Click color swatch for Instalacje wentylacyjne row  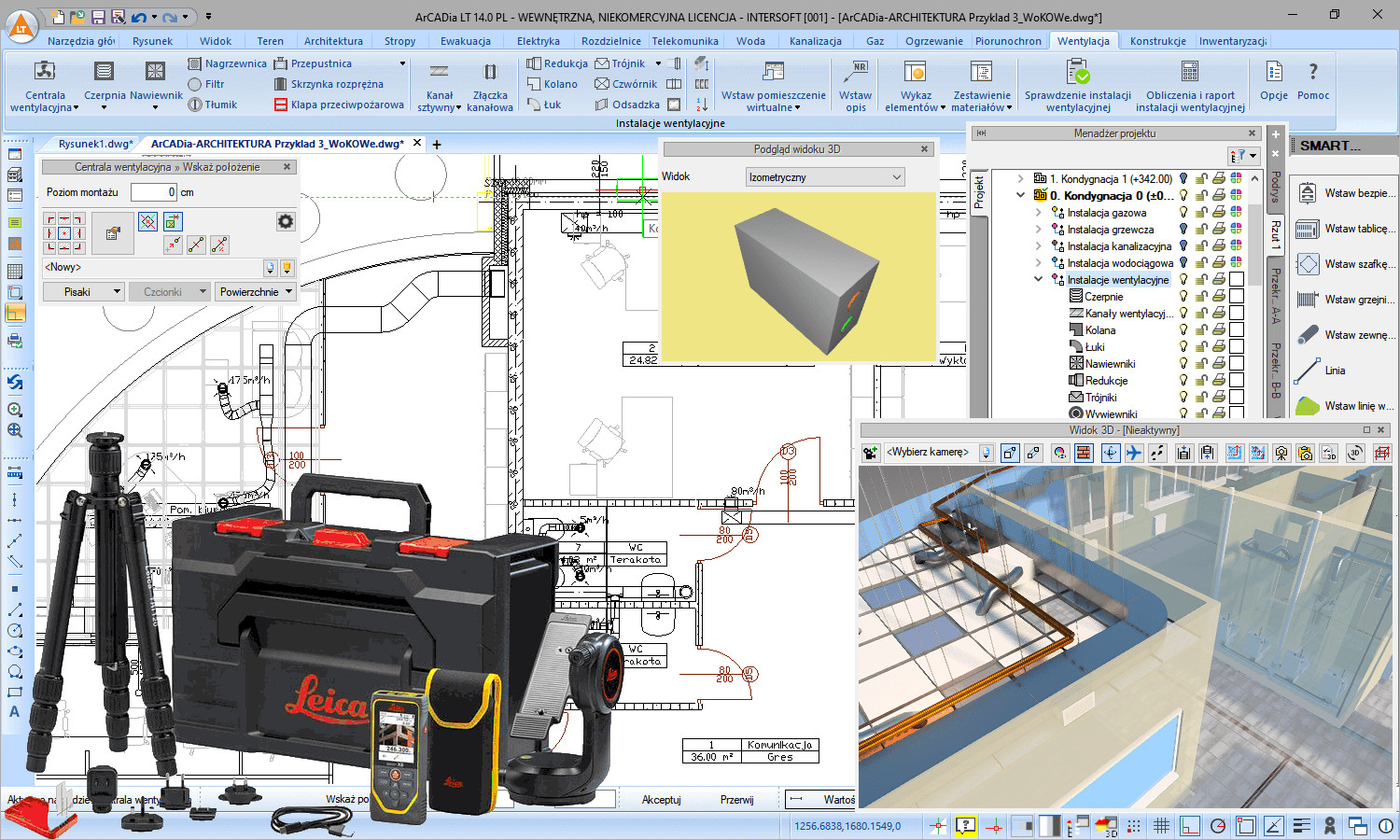1237,280
